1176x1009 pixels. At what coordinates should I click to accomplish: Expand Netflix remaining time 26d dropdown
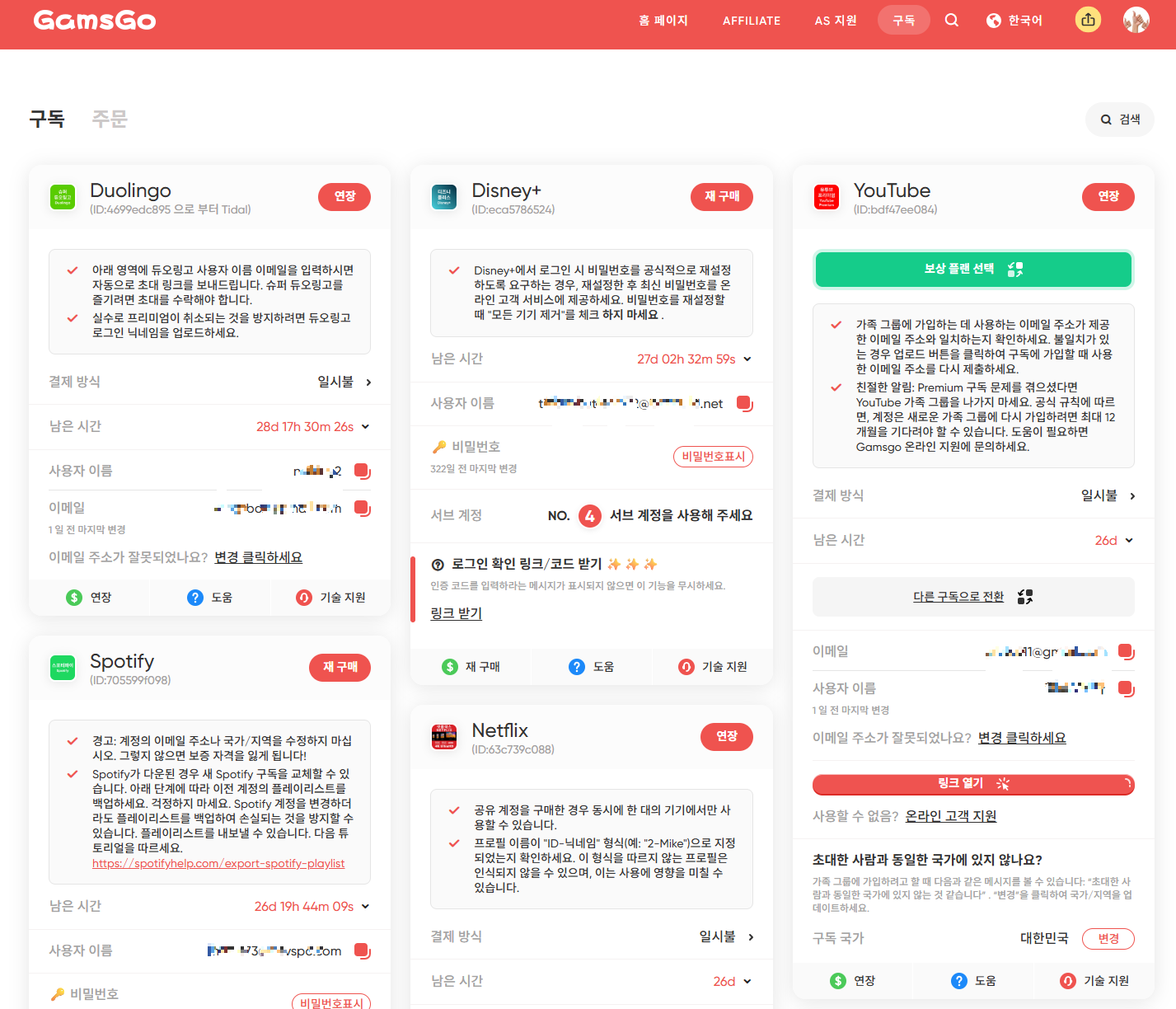[x=747, y=982]
